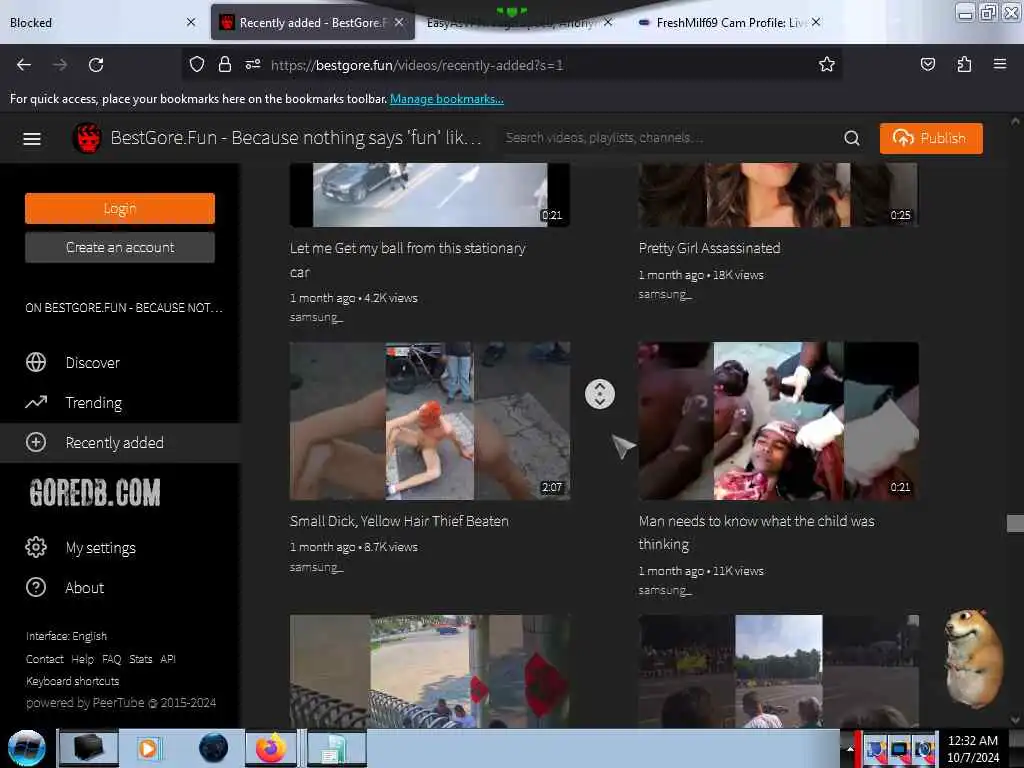Click the About question mark icon

point(36,587)
